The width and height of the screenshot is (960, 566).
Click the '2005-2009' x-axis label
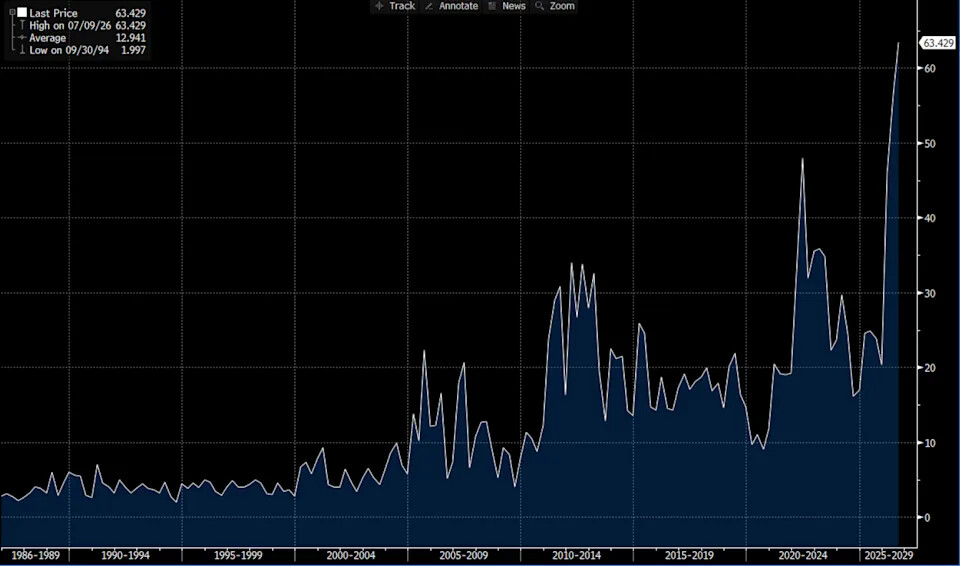click(x=463, y=556)
